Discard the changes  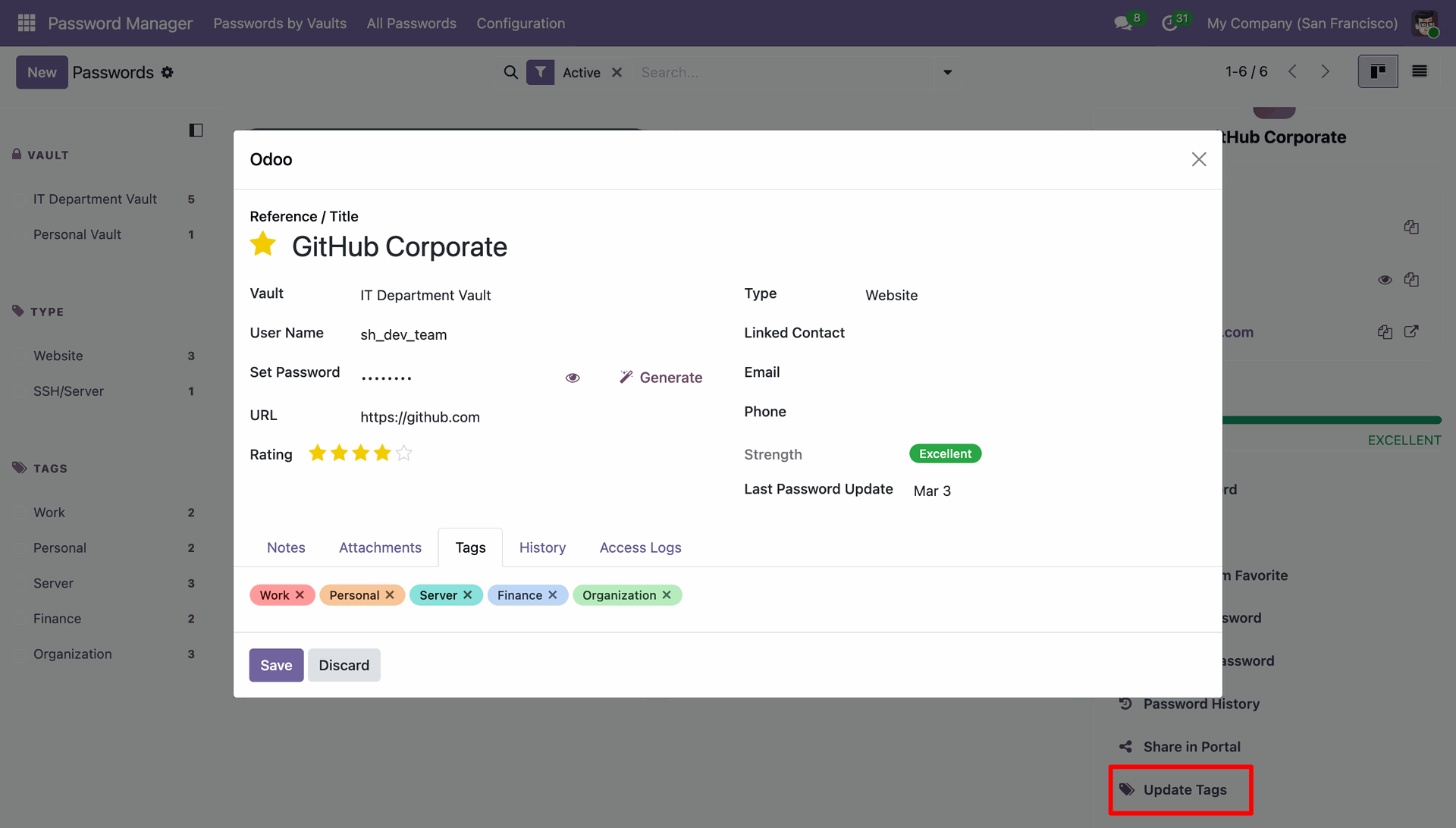pyautogui.click(x=344, y=665)
